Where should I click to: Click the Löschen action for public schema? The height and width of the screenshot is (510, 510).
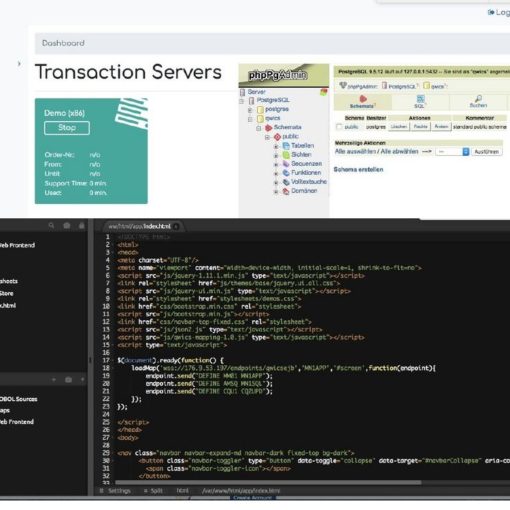(x=399, y=127)
